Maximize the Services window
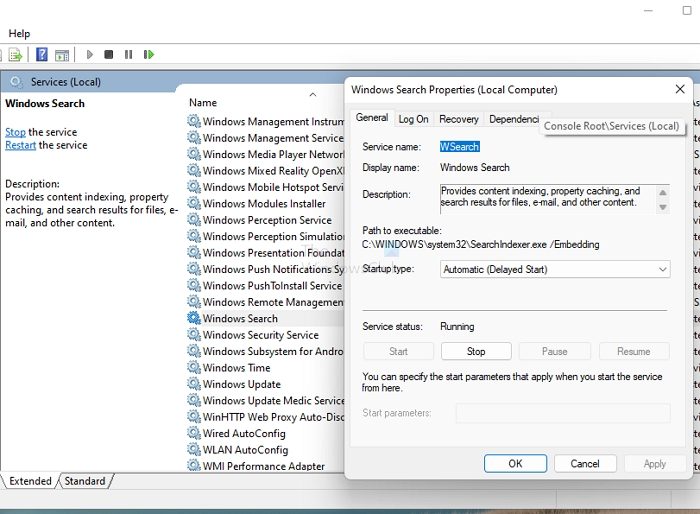 pos(687,10)
